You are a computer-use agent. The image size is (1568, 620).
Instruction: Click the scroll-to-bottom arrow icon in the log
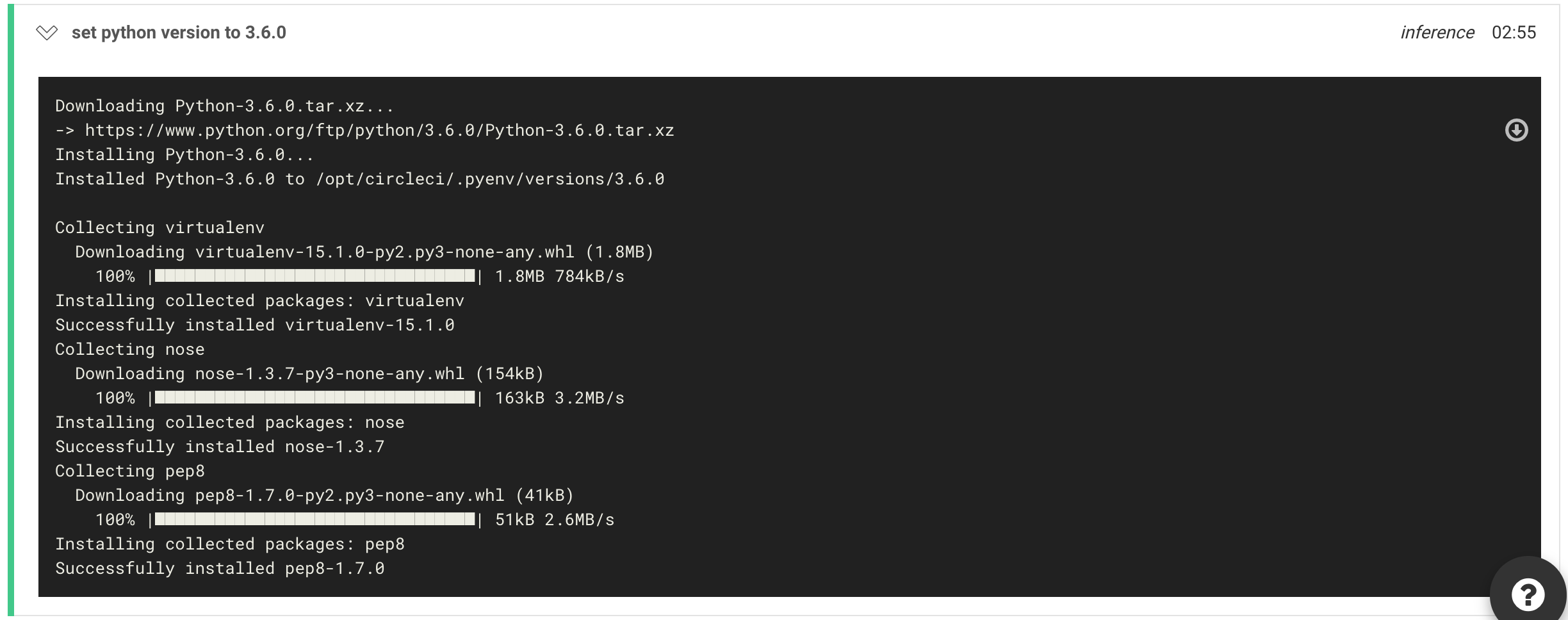pos(1515,131)
